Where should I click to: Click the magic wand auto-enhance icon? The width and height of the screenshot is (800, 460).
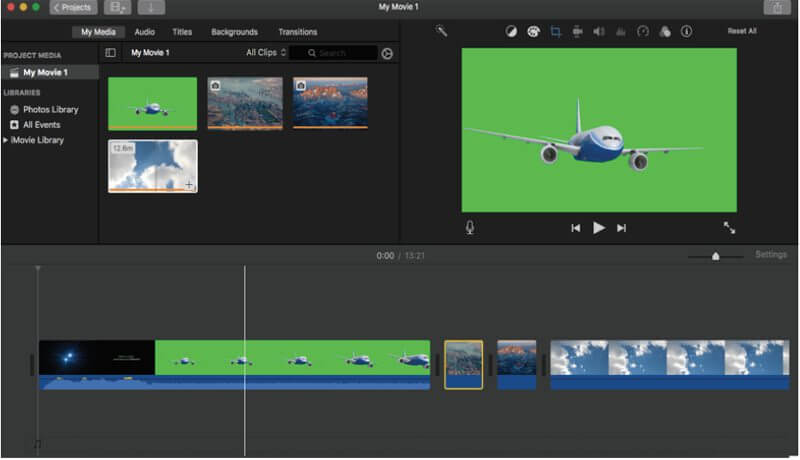441,31
